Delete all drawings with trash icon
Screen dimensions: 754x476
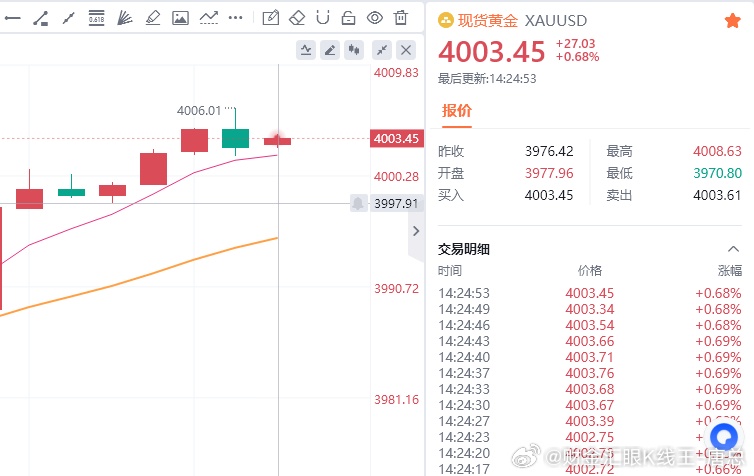point(401,18)
